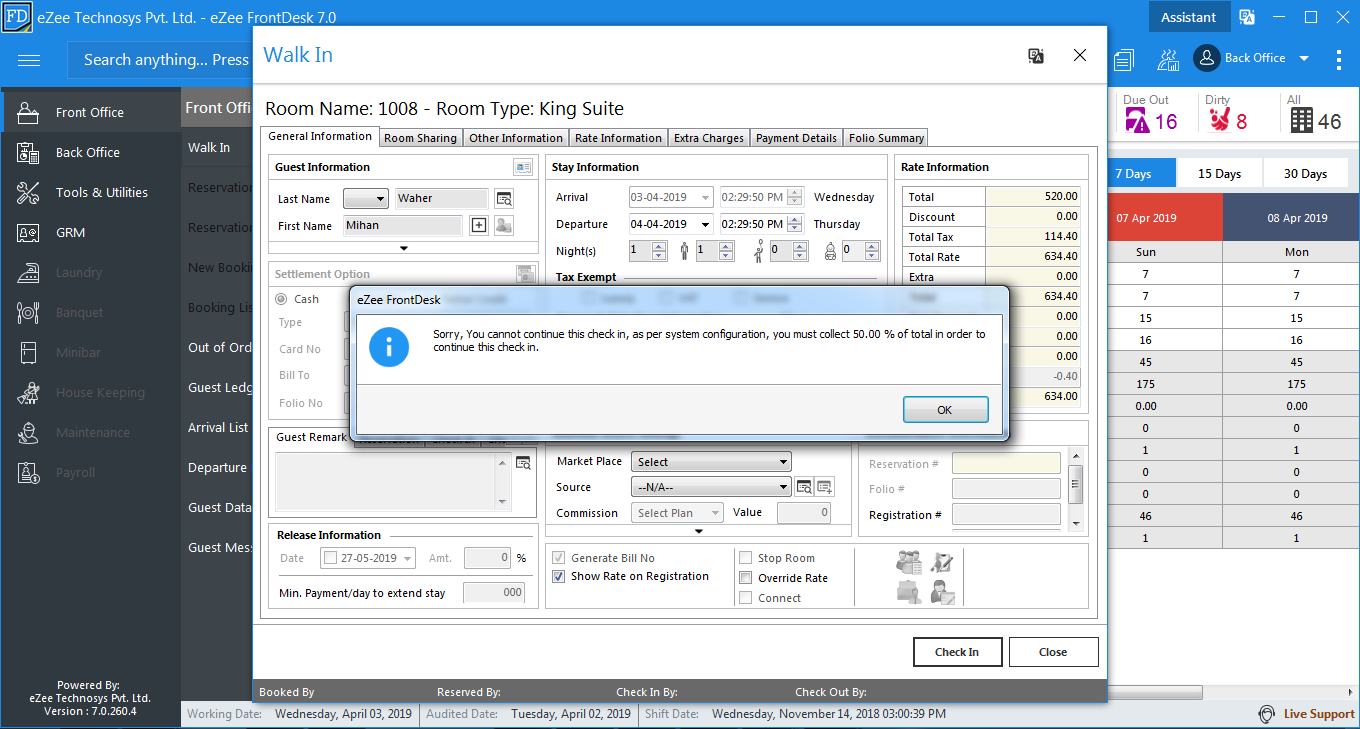Open the Commission Select Plan dropdown
1360x729 pixels.
tap(678, 513)
